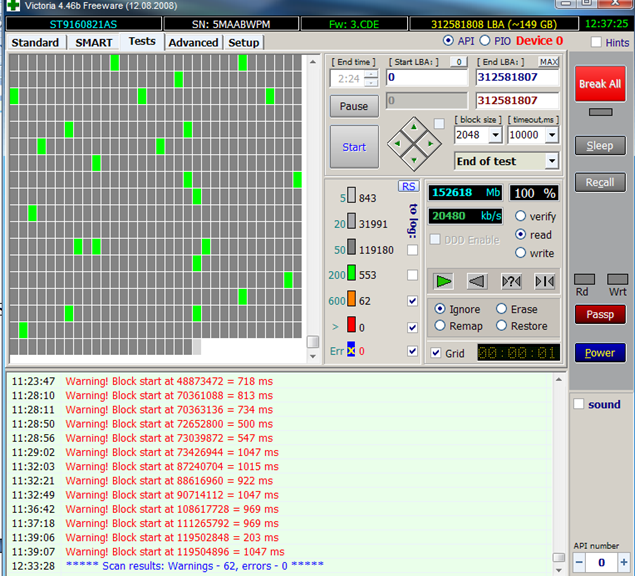Select the verify test mode
This screenshot has width=636, height=577.
click(x=520, y=216)
